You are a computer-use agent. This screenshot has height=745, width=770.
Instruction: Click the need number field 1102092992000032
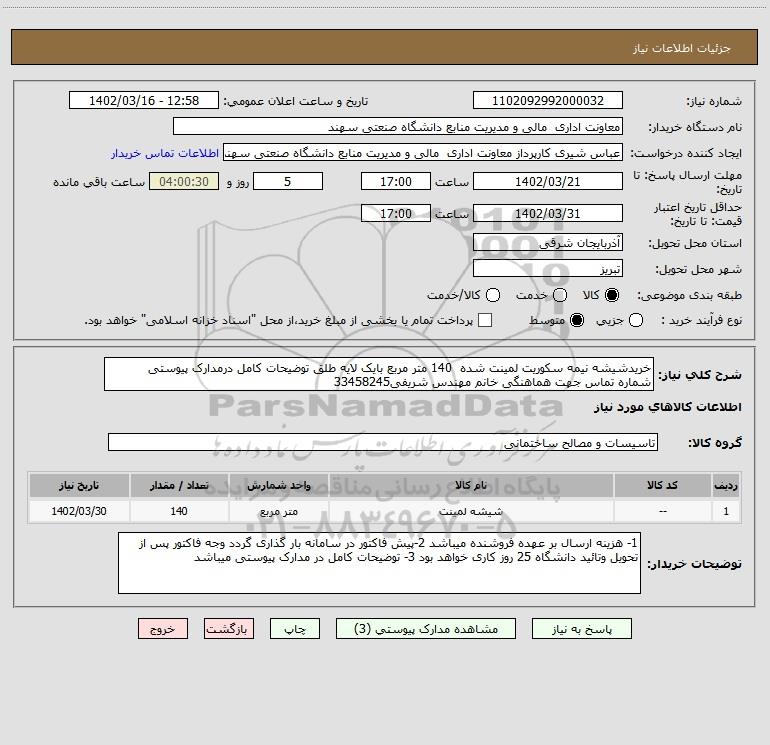coord(548,101)
